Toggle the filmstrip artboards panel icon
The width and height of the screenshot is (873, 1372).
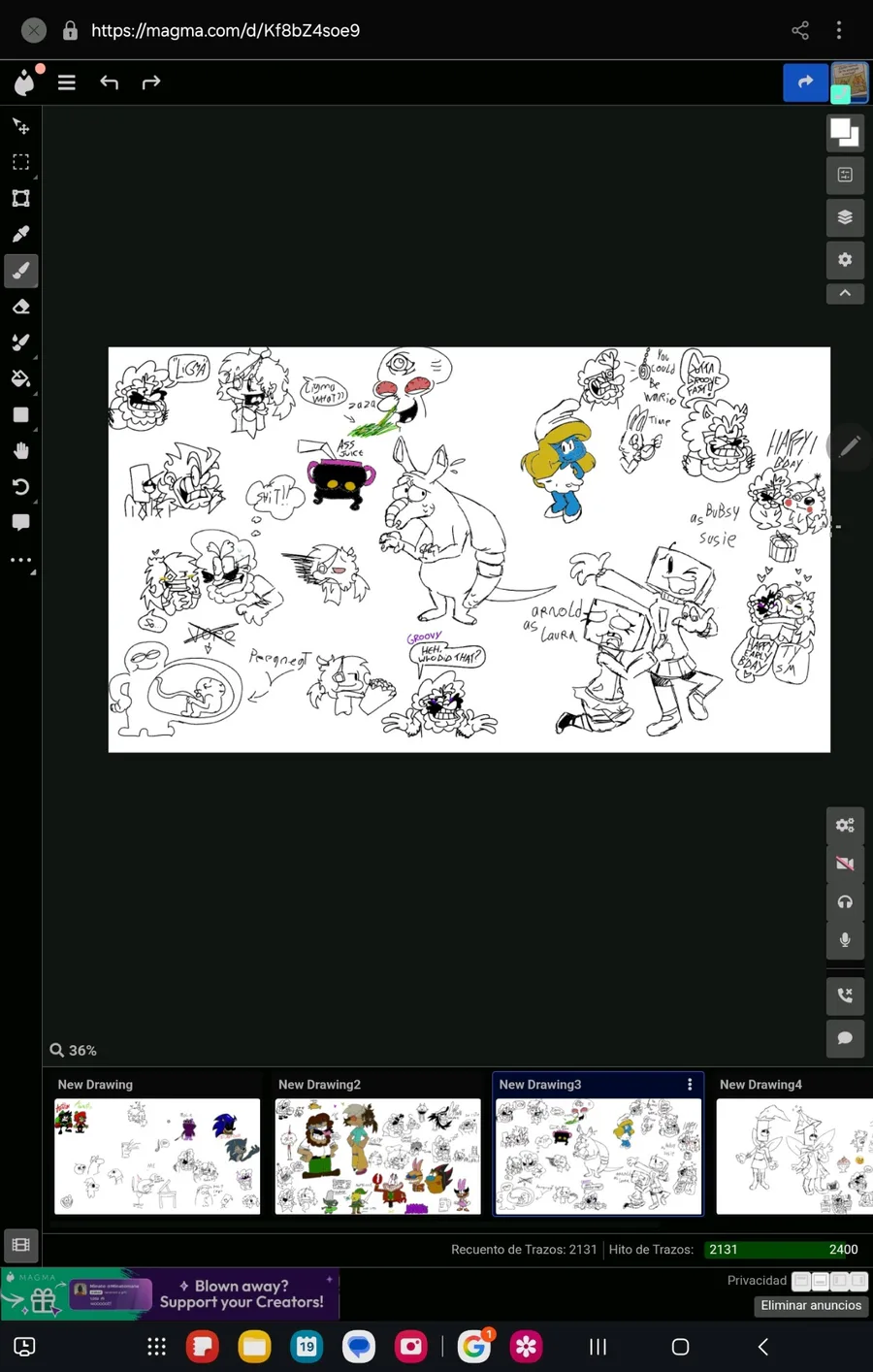click(20, 1245)
